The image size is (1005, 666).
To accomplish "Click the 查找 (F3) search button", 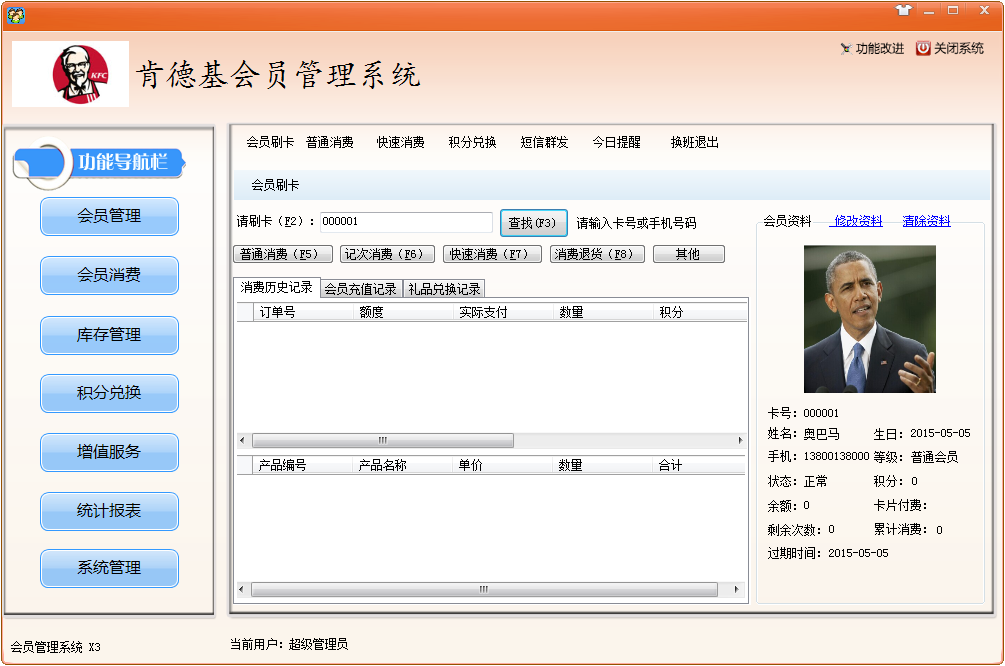I will coord(533,223).
